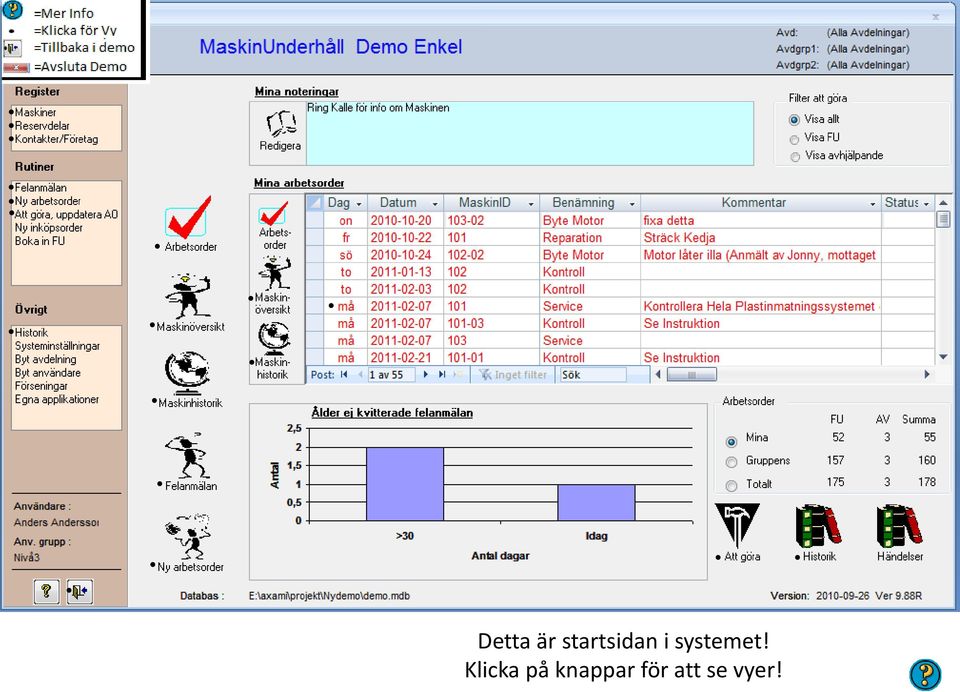Click the exit door button in sidebar

tap(80, 591)
